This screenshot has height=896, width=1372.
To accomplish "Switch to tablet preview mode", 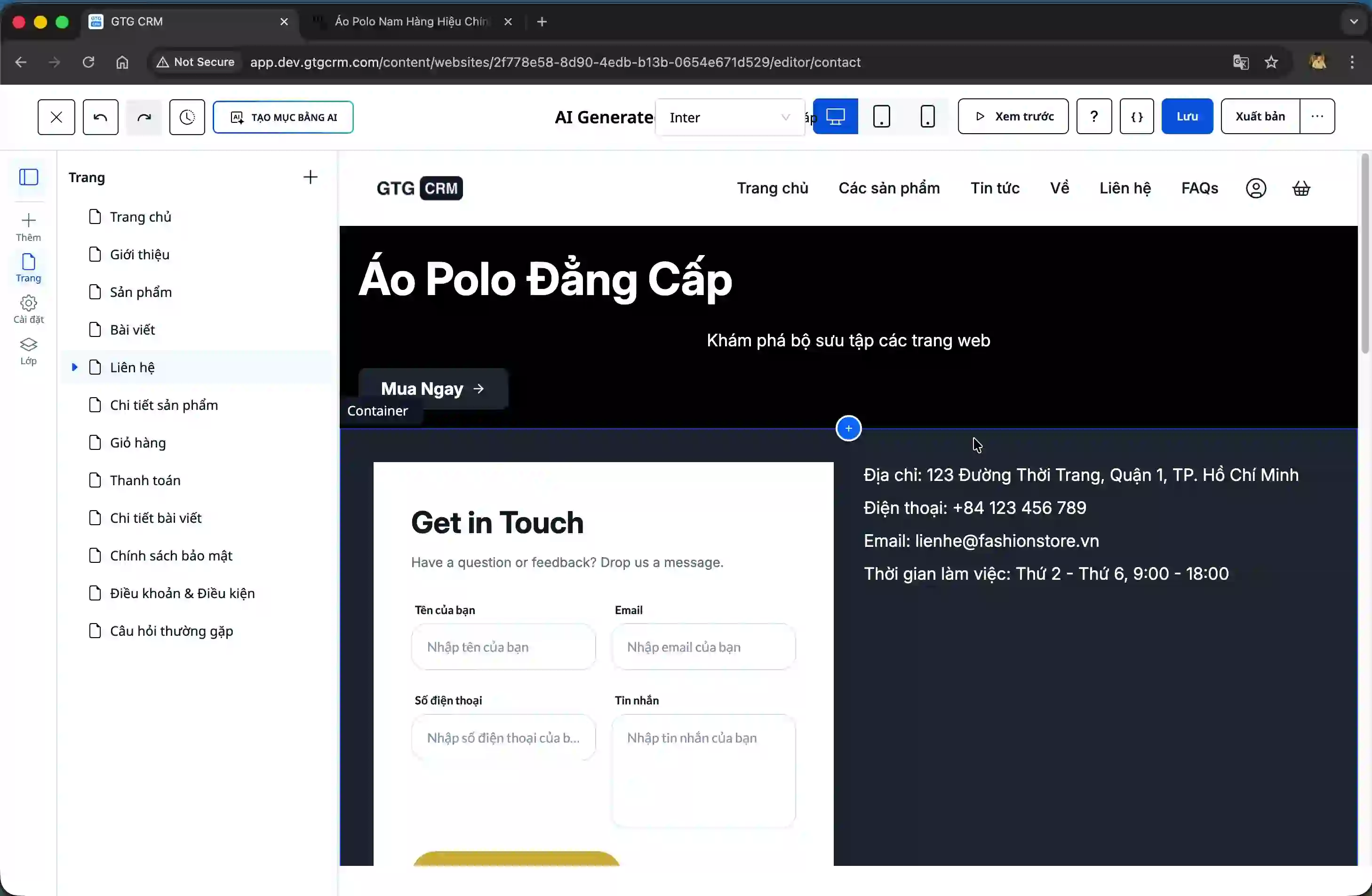I will point(882,116).
